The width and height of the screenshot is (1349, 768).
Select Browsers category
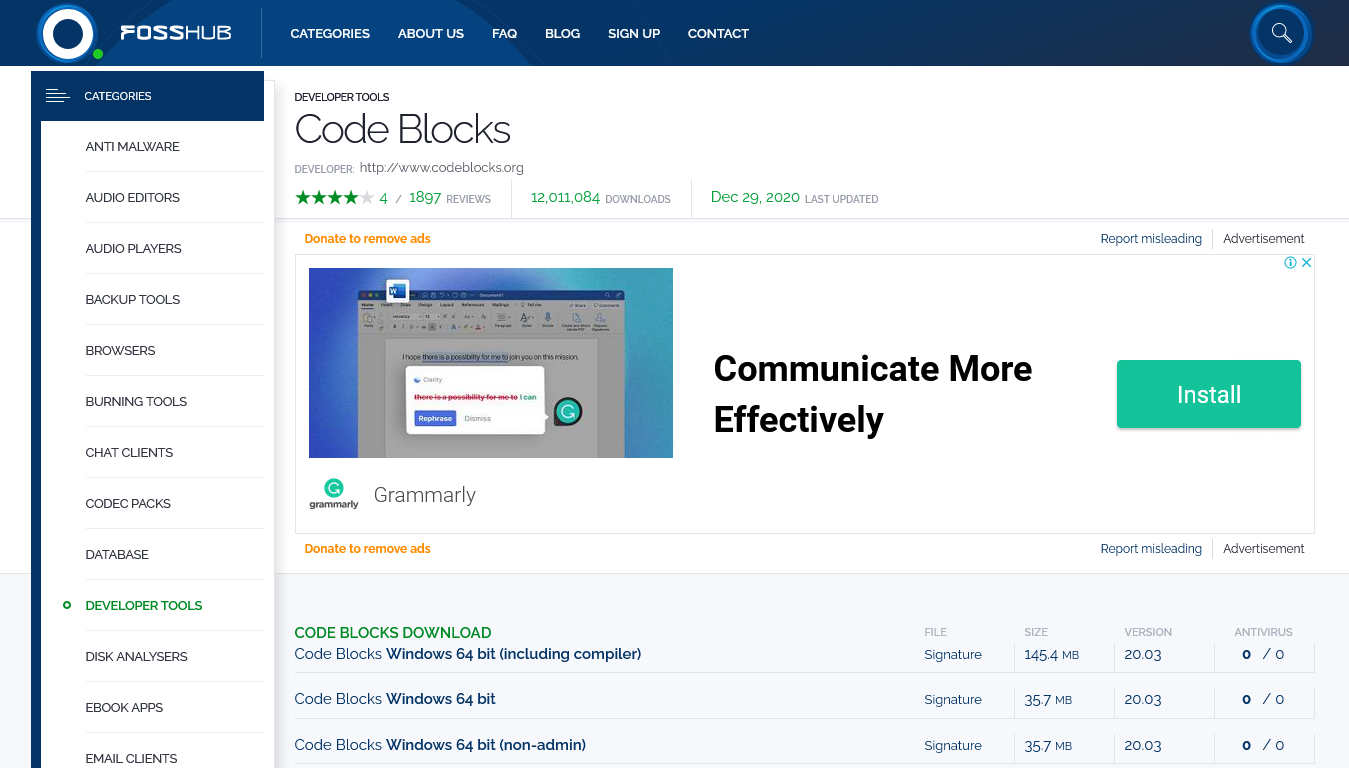pyautogui.click(x=121, y=350)
